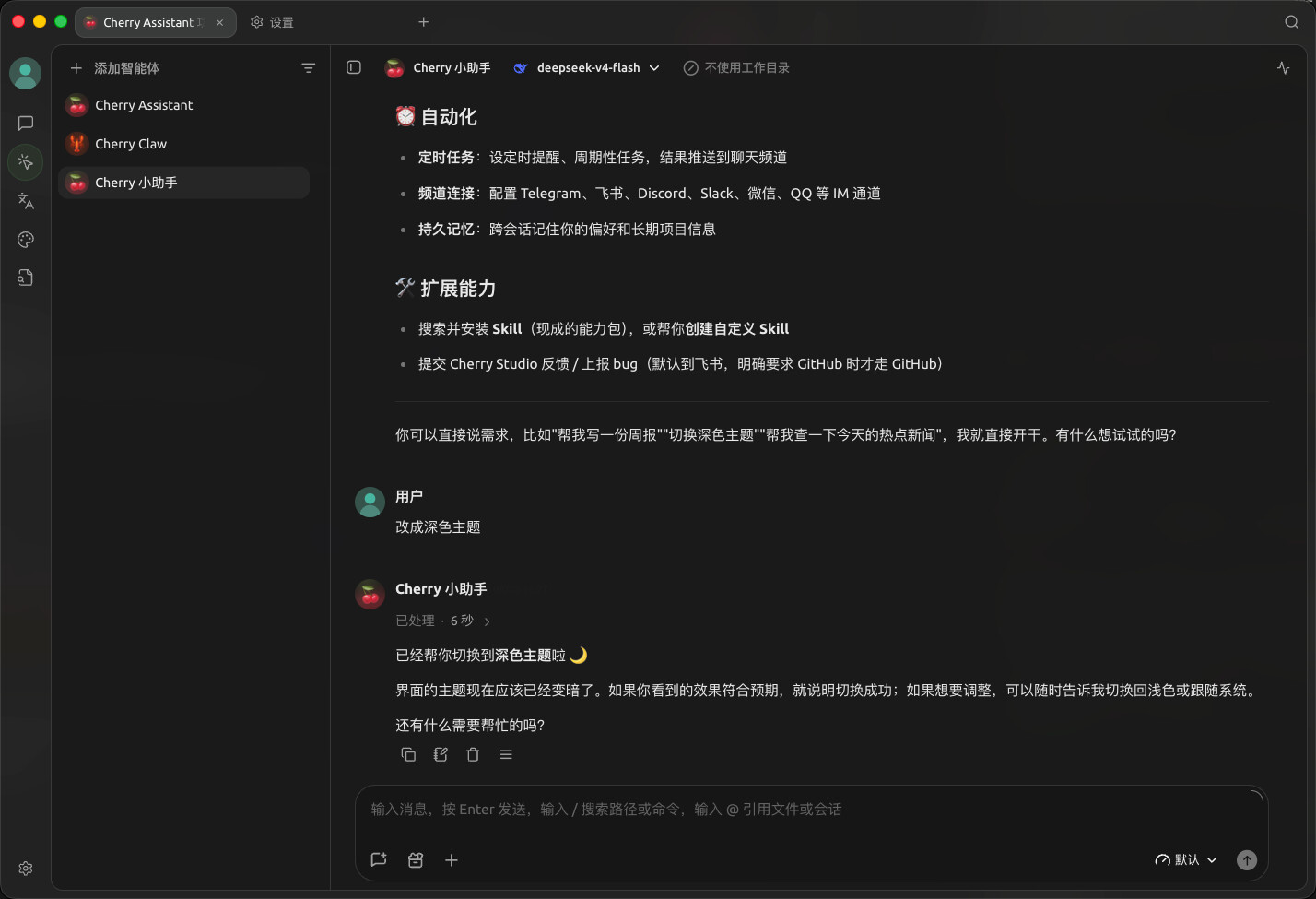1316x899 pixels.
Task: Open the chat assistants sidebar icon
Action: coord(26,124)
